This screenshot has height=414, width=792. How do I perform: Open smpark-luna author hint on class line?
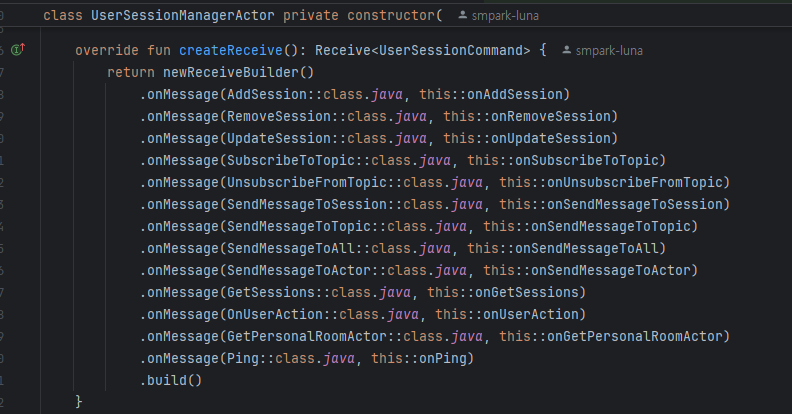click(503, 17)
